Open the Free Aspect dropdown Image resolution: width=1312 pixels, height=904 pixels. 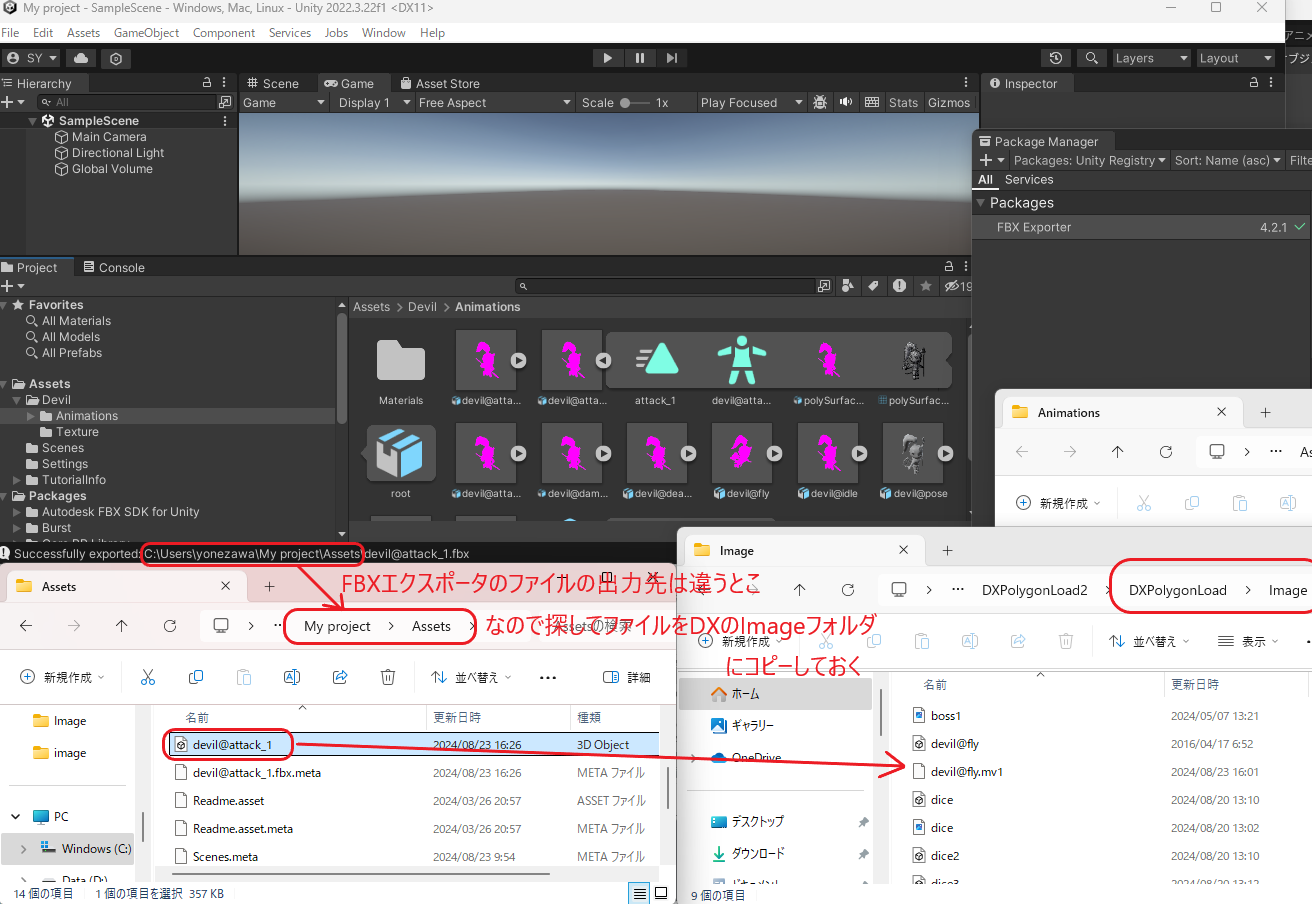[494, 102]
